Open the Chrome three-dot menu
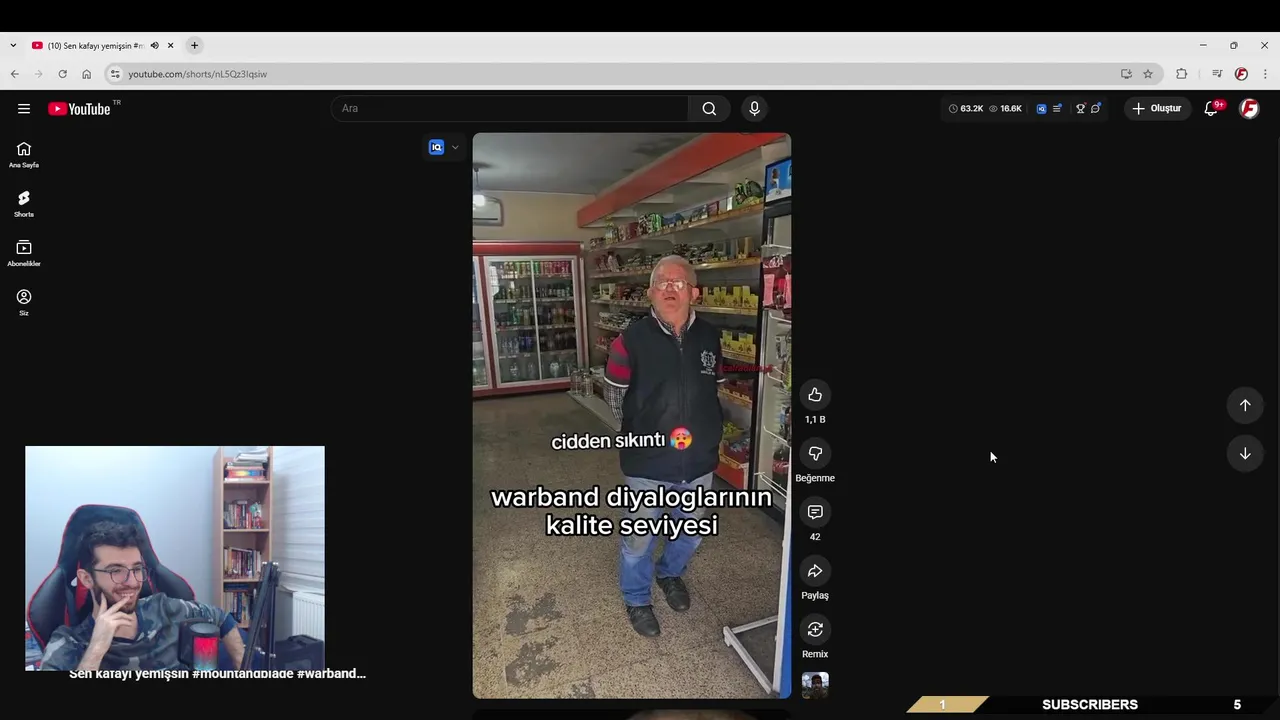The width and height of the screenshot is (1280, 720). click(1265, 74)
